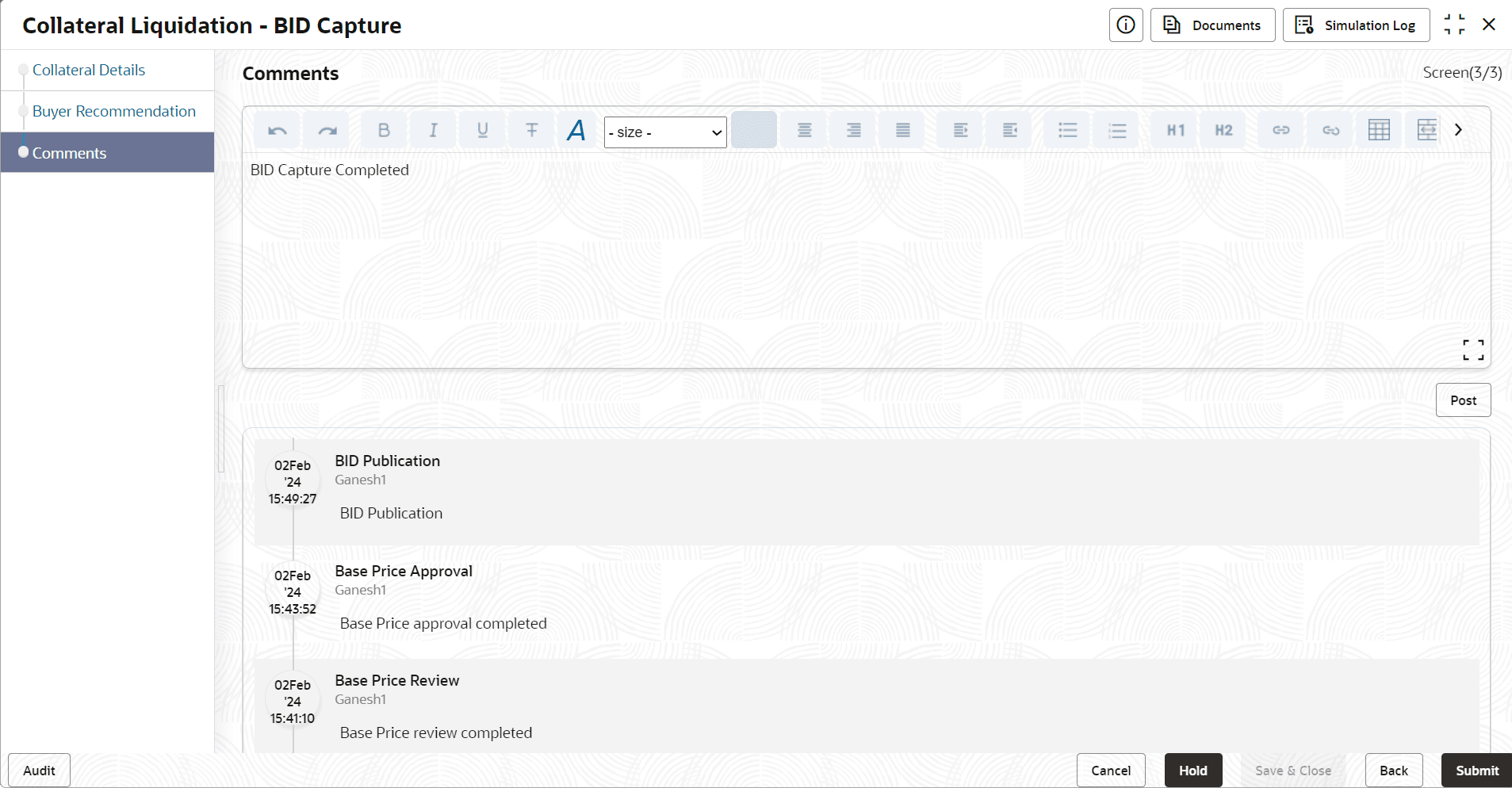
Task: Apply H2 heading style
Action: [x=1223, y=131]
